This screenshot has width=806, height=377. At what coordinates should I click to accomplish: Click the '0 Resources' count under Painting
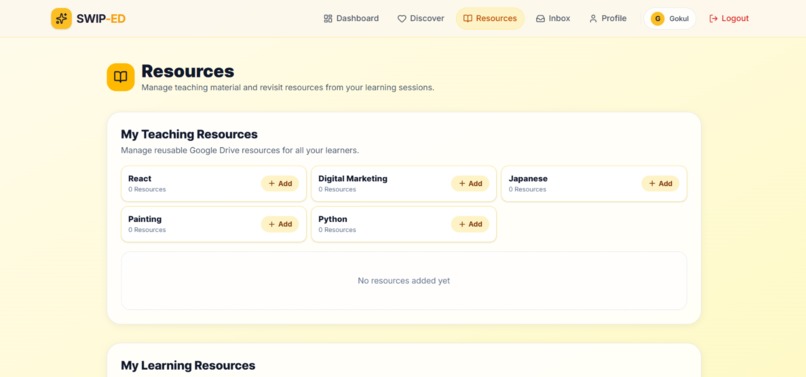[x=147, y=230]
